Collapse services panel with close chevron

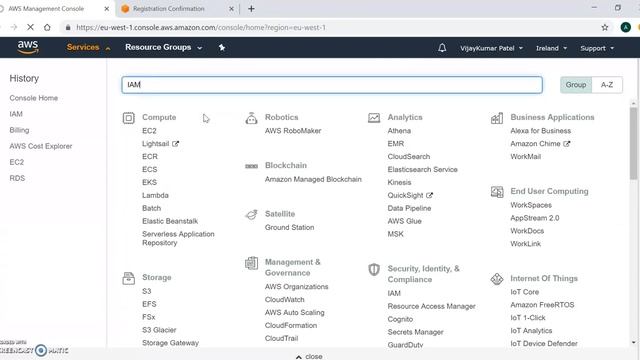[309, 356]
